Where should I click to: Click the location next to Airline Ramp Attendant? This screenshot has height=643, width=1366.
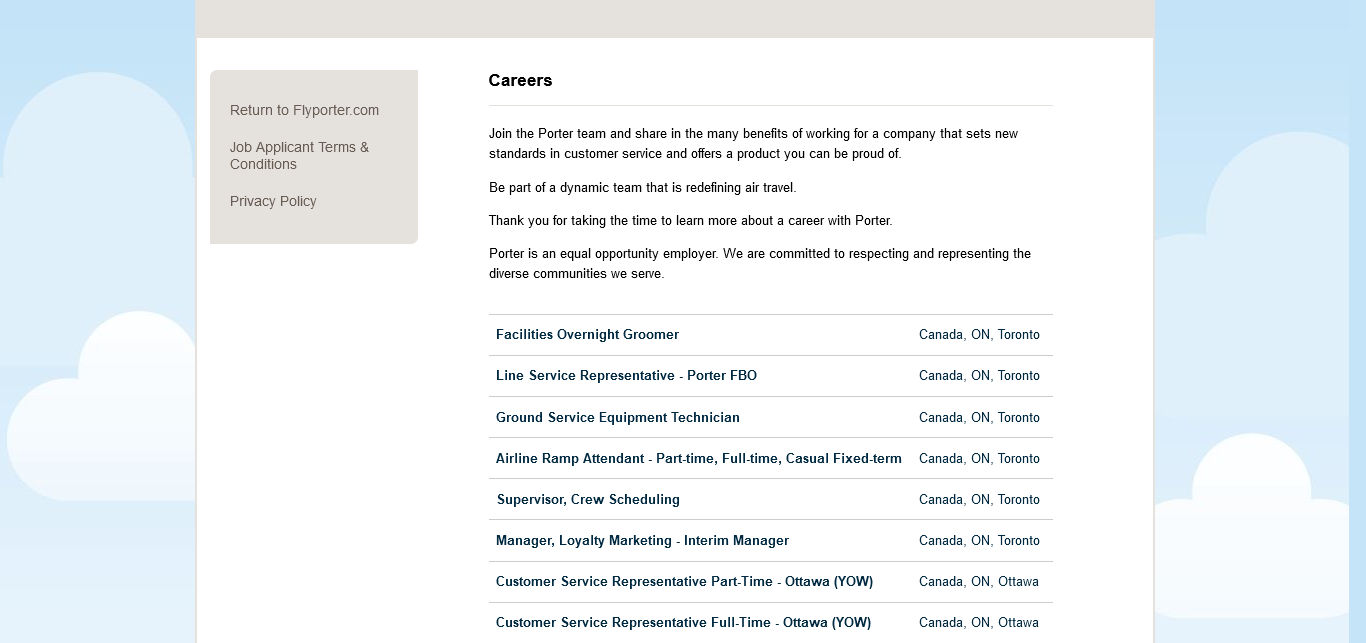pyautogui.click(x=979, y=459)
